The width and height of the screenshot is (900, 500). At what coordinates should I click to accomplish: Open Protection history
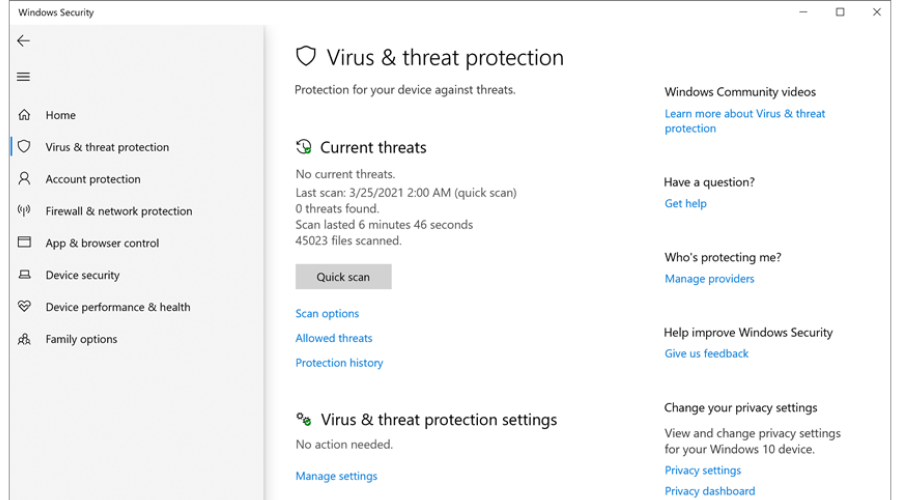(x=339, y=363)
